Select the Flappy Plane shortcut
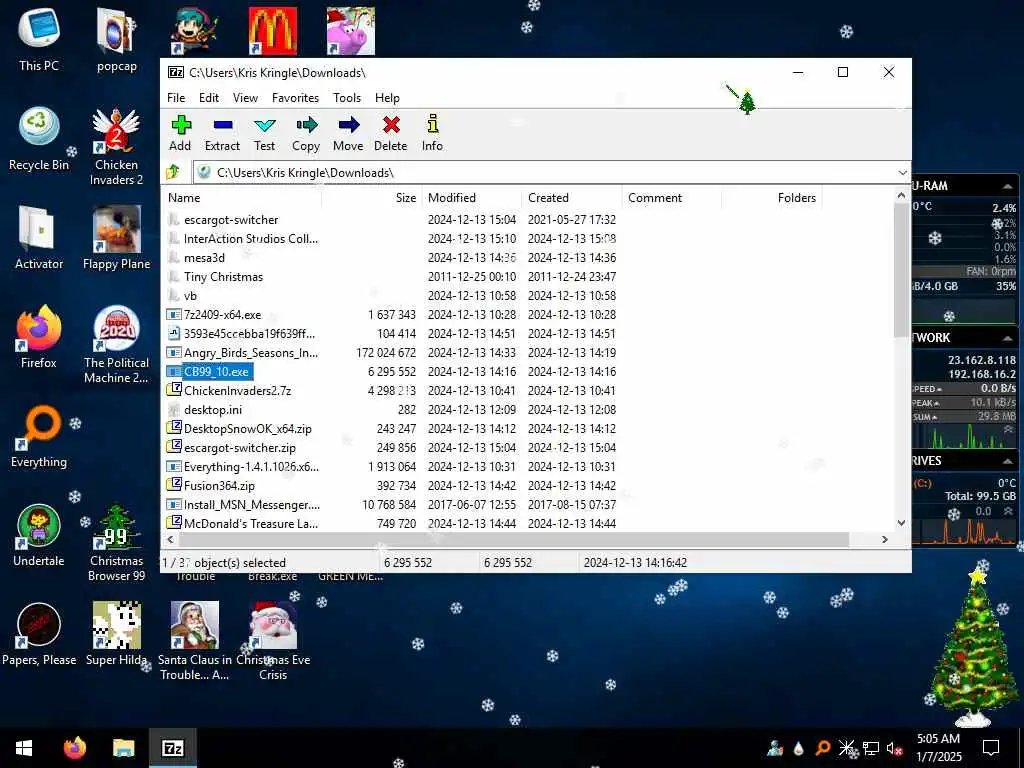The height and width of the screenshot is (768, 1024). (x=116, y=238)
